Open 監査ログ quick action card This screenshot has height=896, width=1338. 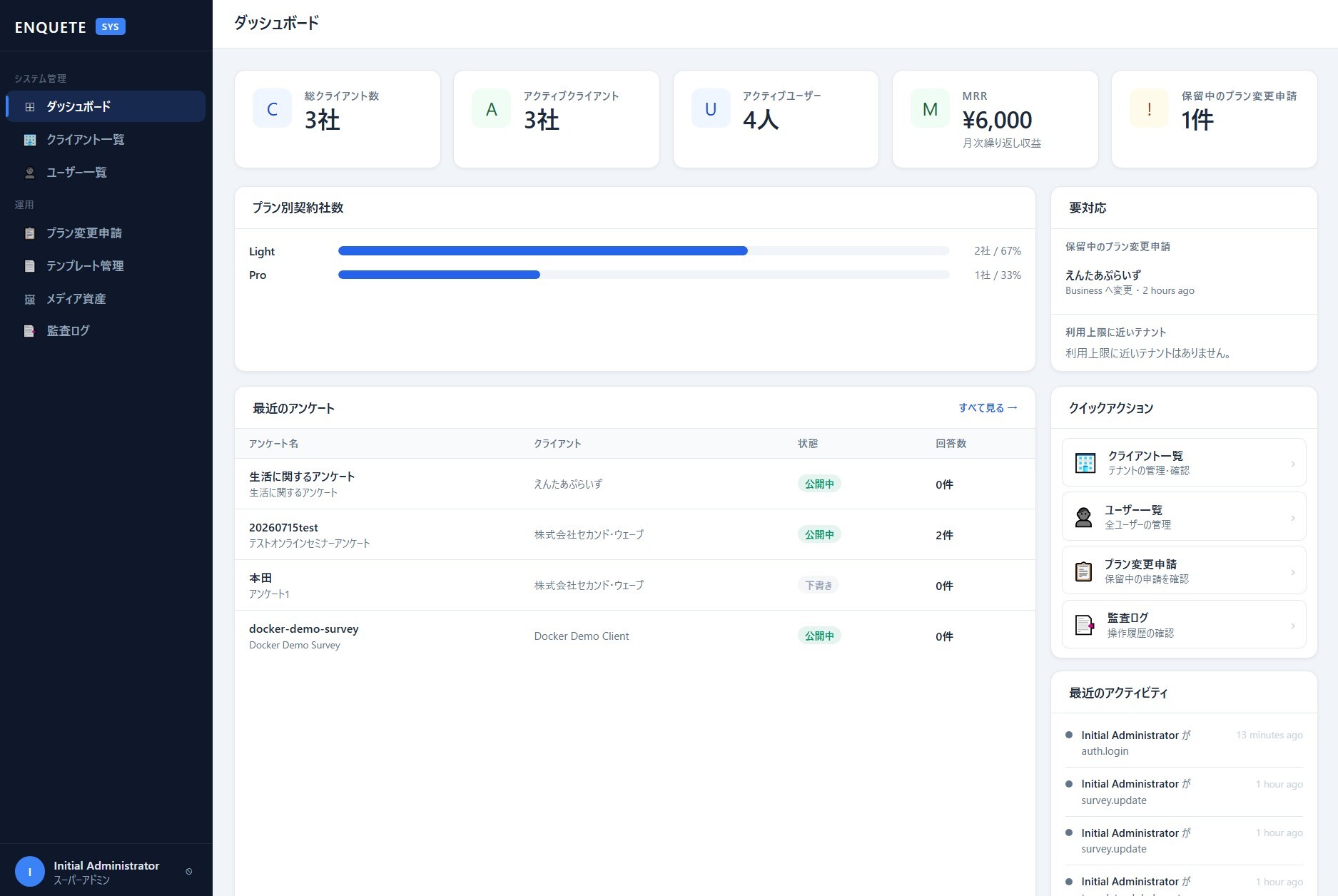click(1184, 625)
